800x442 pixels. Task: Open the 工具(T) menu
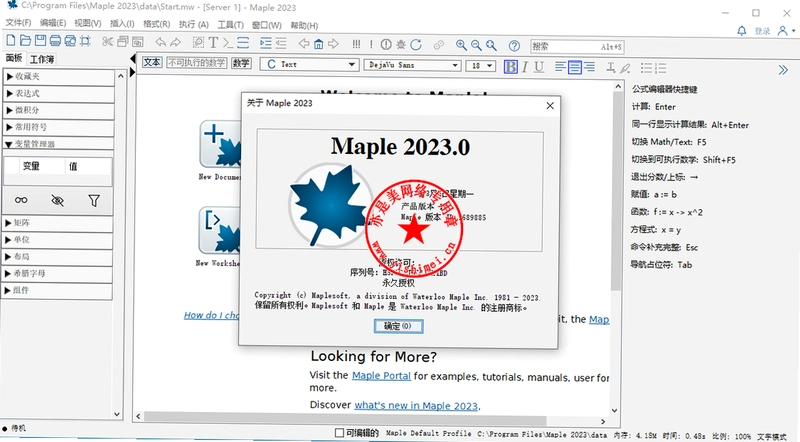[231, 24]
